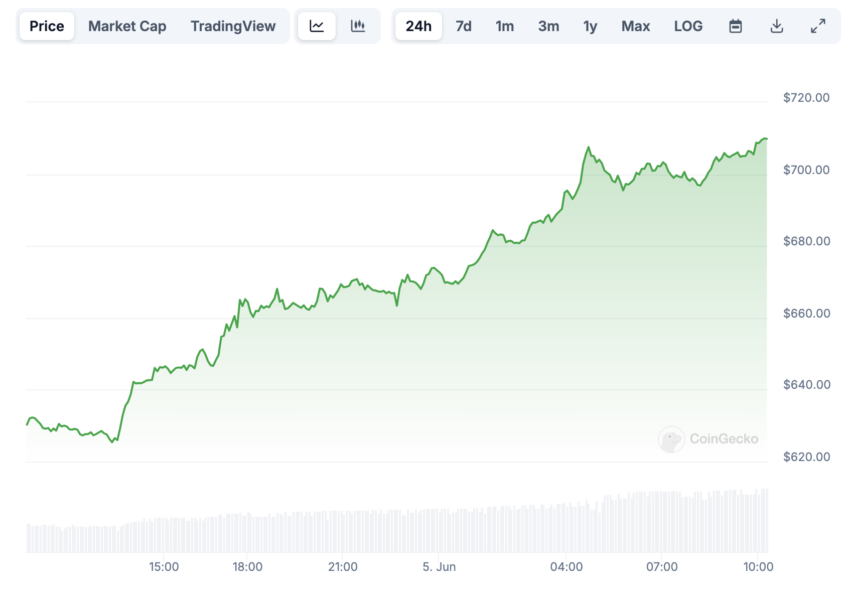Select the line chart view icon
Image resolution: width=850 pixels, height=593 pixels.
click(318, 25)
